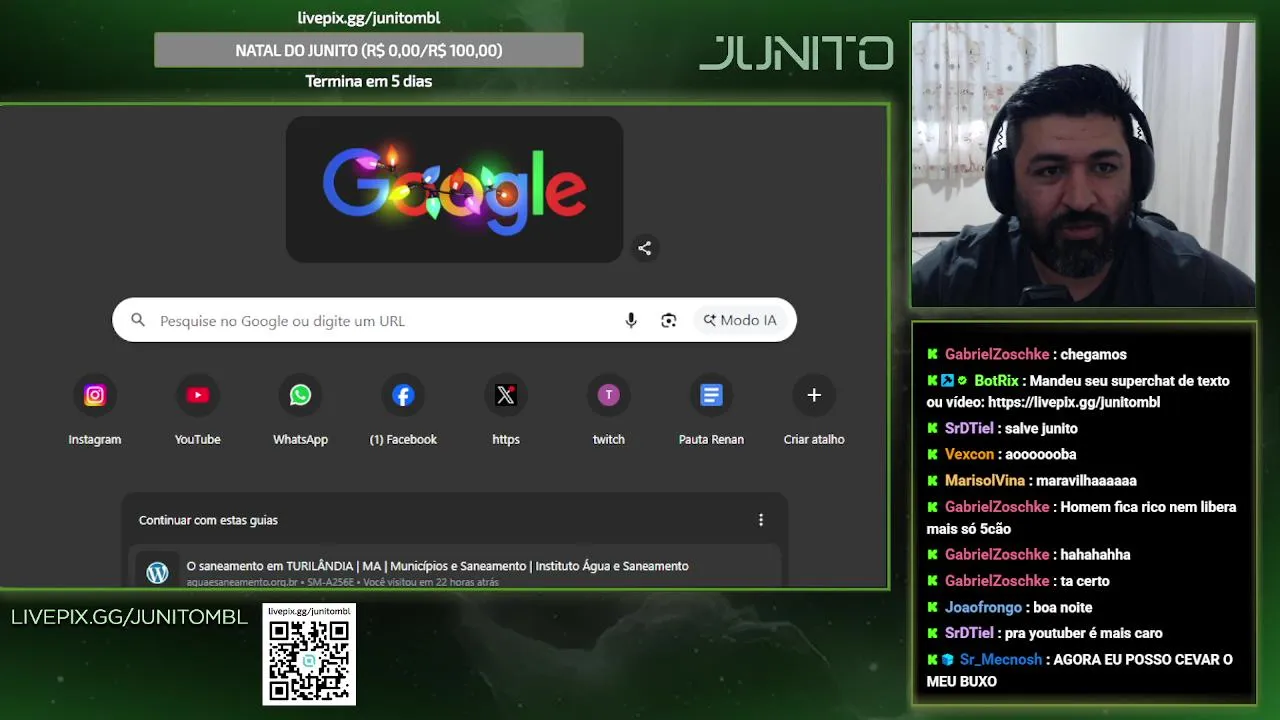
Task: Click username Vexcon in chat
Action: tap(969, 454)
